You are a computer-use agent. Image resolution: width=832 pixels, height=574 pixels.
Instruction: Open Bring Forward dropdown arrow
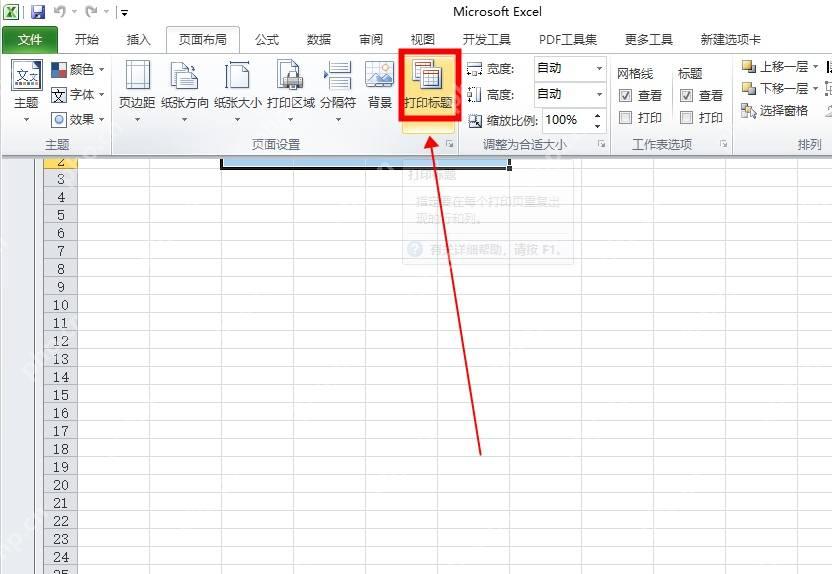[x=816, y=67]
